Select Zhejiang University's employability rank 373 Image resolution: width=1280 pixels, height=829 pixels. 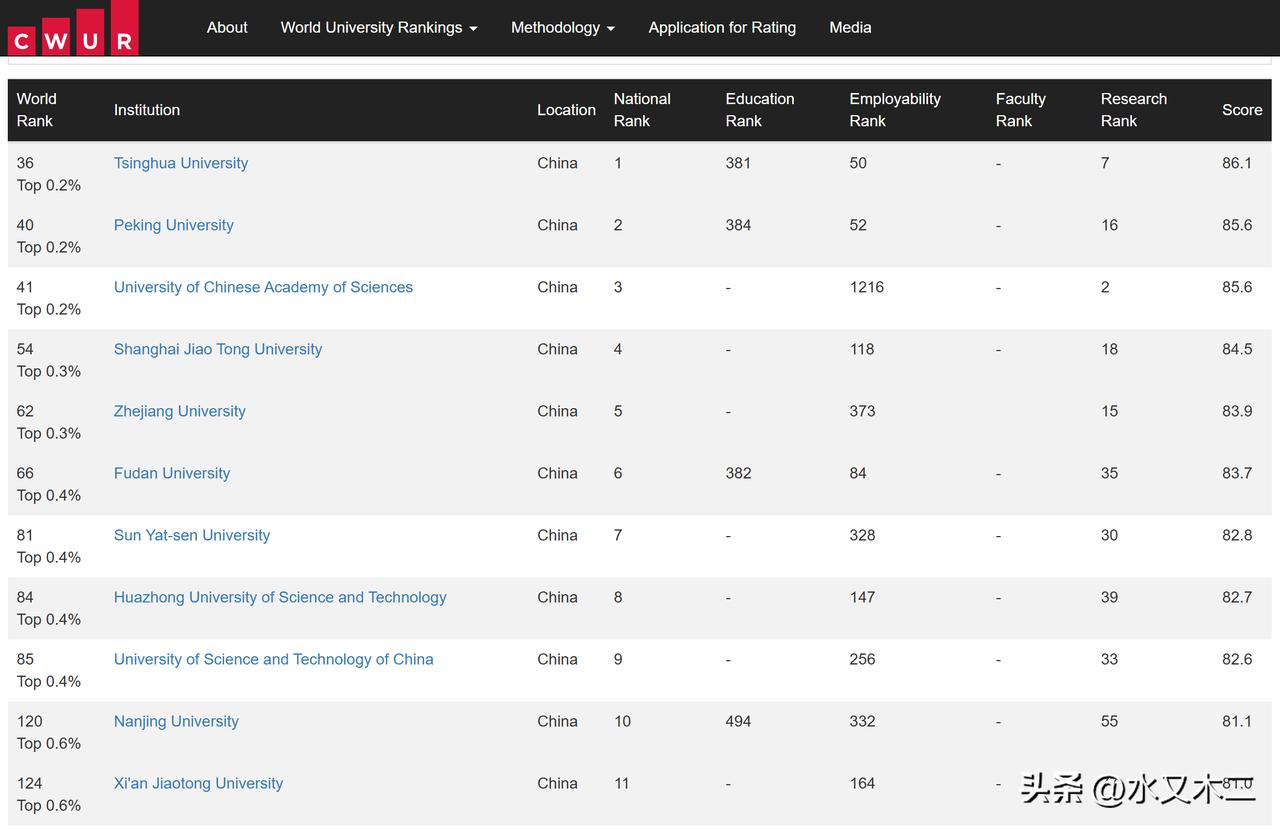coord(862,411)
